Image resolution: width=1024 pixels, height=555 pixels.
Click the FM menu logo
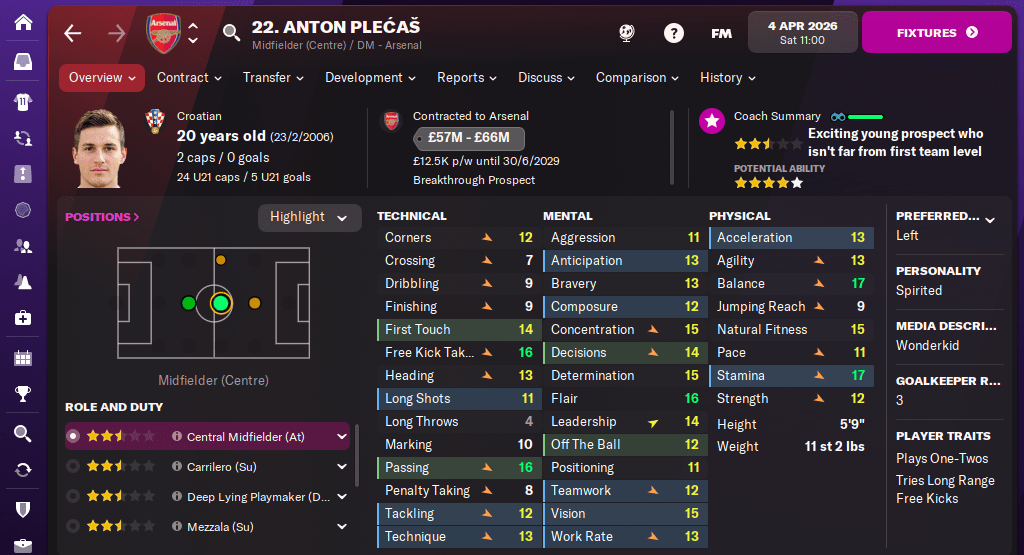pos(721,33)
